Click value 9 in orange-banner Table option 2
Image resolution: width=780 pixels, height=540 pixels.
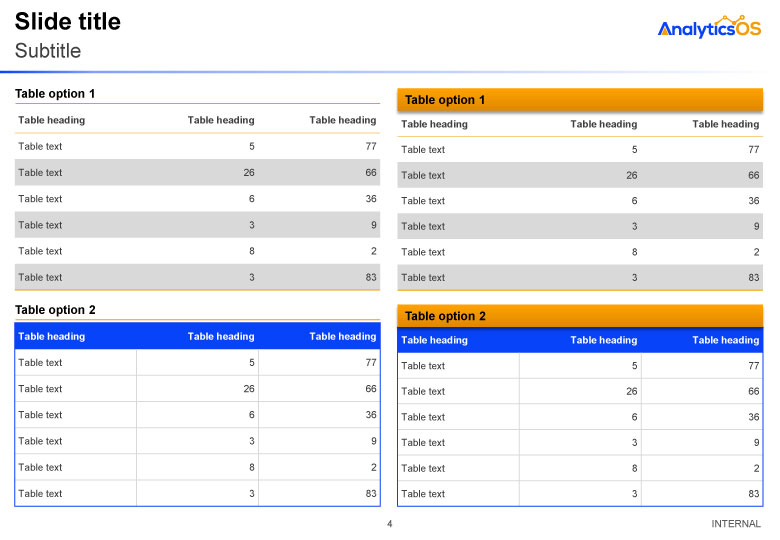757,443
